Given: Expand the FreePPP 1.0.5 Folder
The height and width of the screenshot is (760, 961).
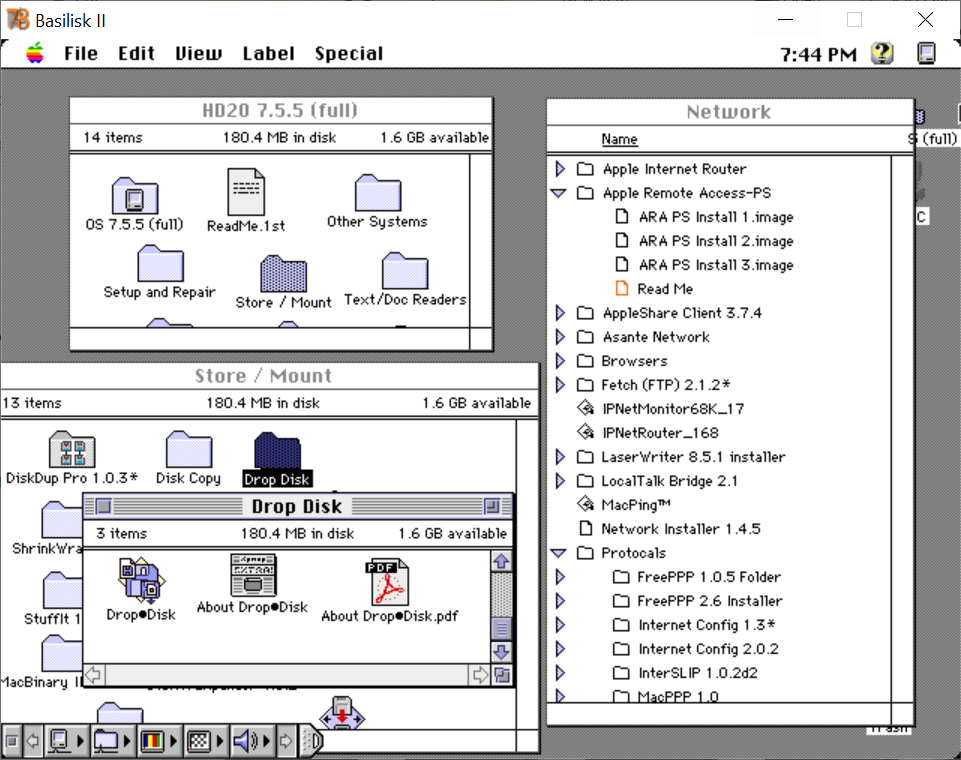Looking at the screenshot, I should [560, 577].
